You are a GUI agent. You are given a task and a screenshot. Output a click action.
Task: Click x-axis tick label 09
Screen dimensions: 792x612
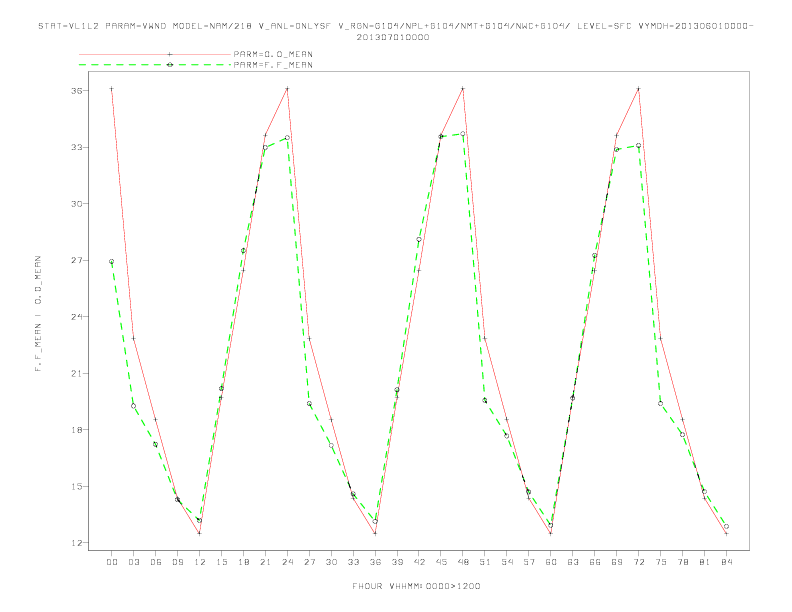[177, 562]
